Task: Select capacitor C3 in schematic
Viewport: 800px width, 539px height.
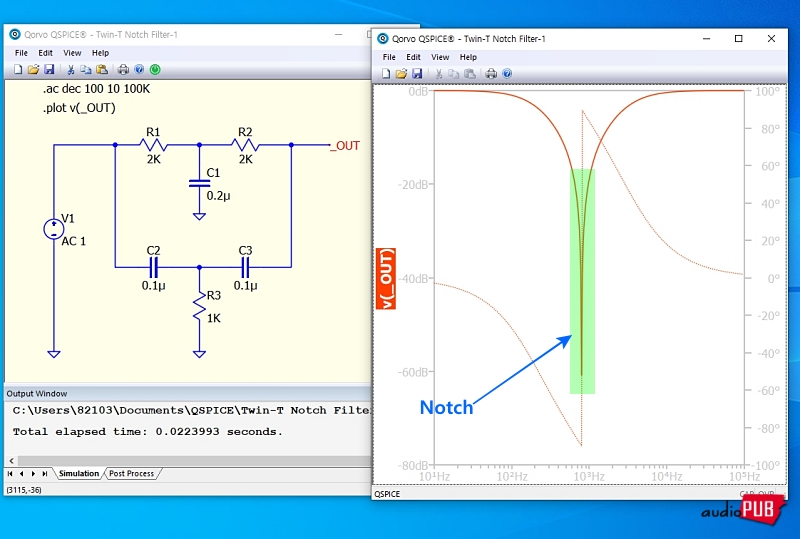Action: point(245,266)
